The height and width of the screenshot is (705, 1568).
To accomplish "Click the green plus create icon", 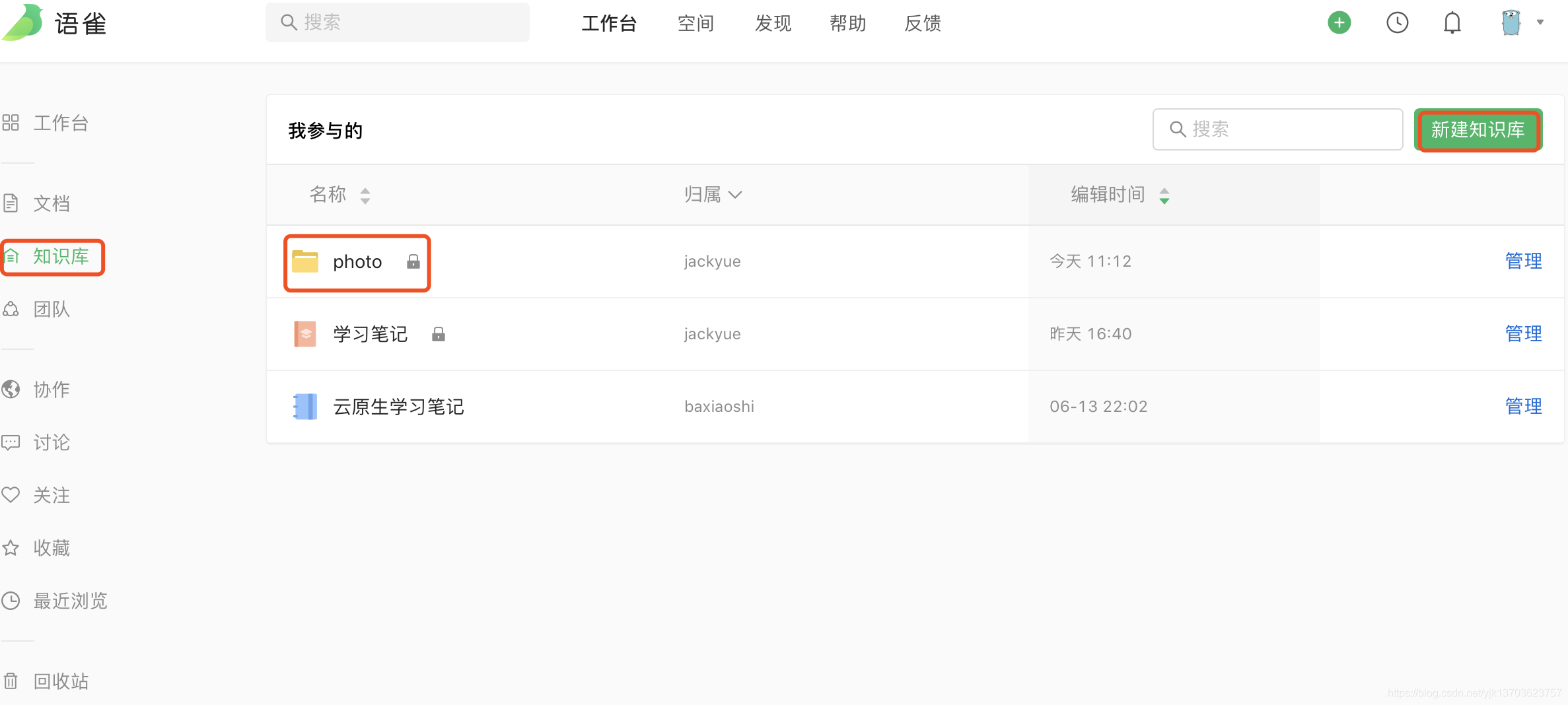I will point(1339,23).
